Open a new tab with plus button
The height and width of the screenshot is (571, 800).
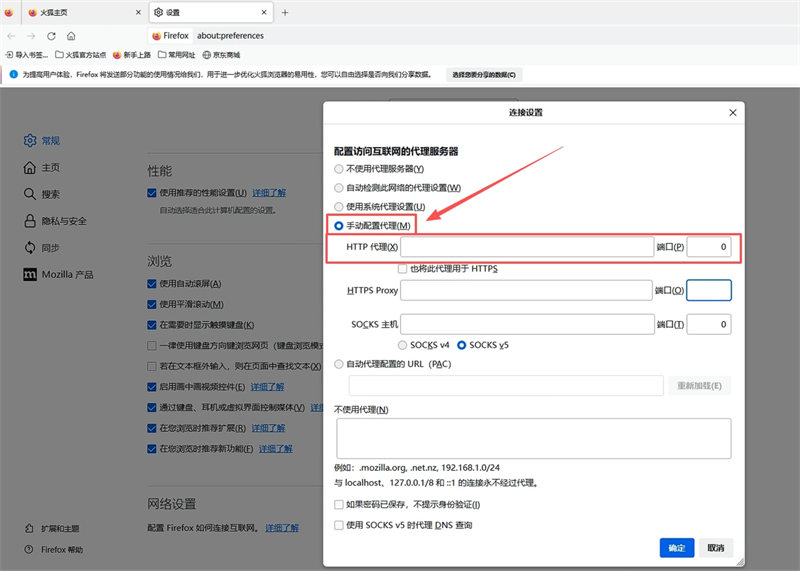point(285,12)
